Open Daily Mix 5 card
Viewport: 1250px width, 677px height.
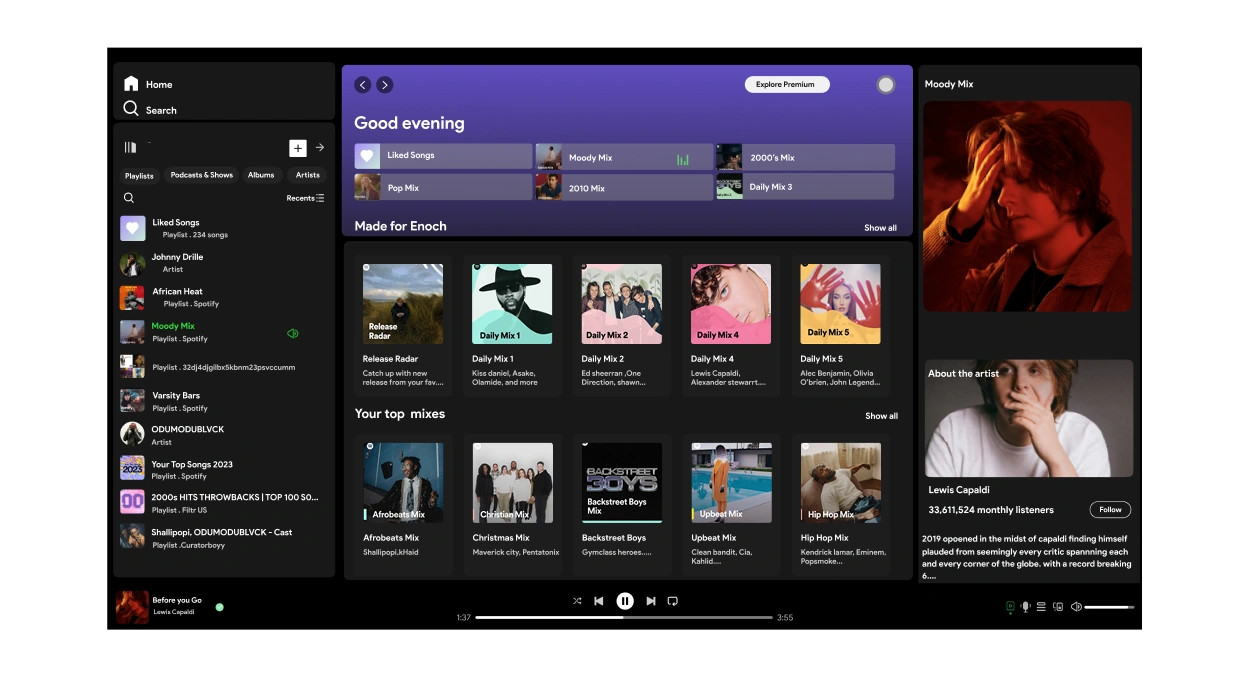coord(840,325)
